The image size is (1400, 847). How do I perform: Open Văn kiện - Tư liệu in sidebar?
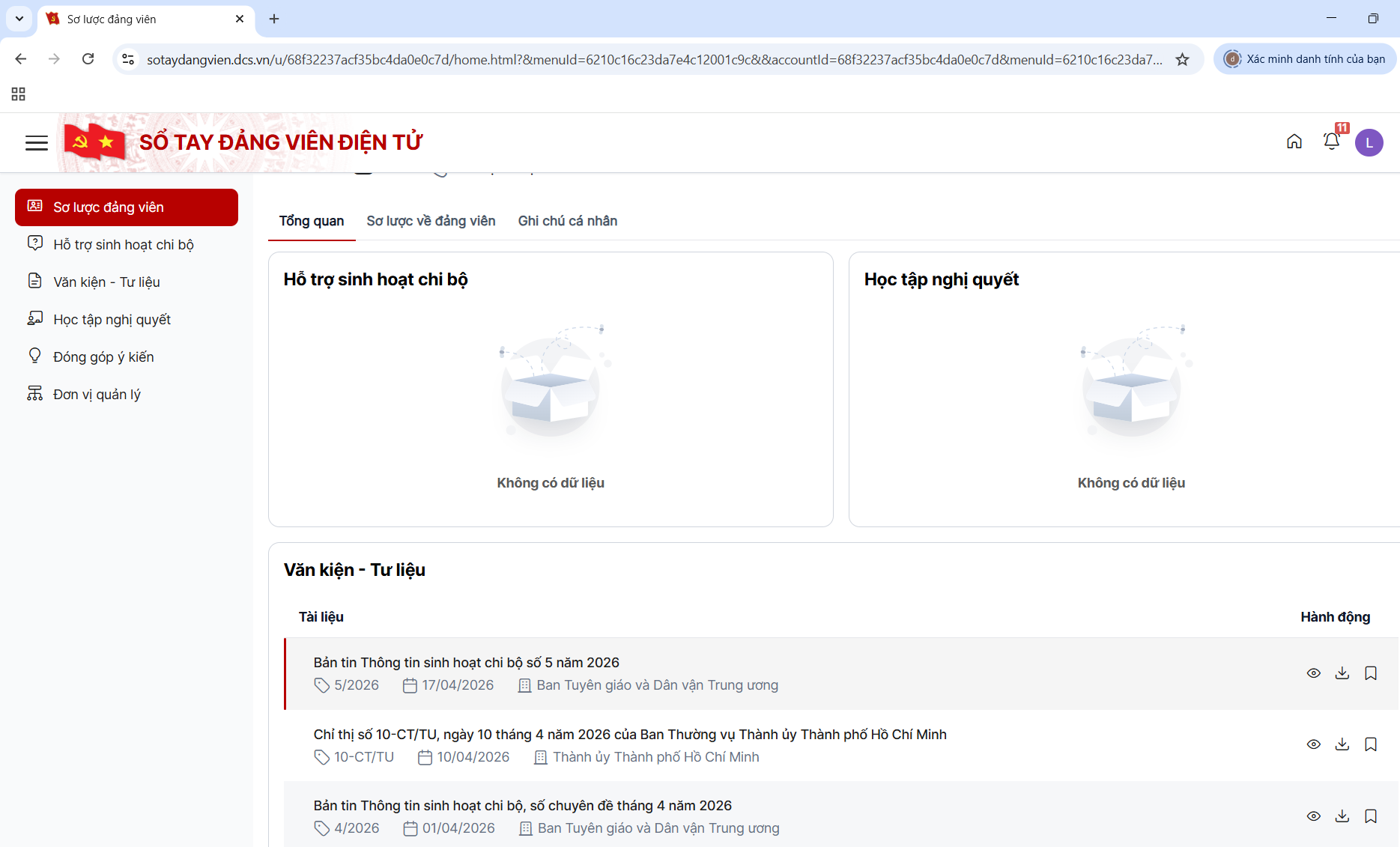pos(106,282)
